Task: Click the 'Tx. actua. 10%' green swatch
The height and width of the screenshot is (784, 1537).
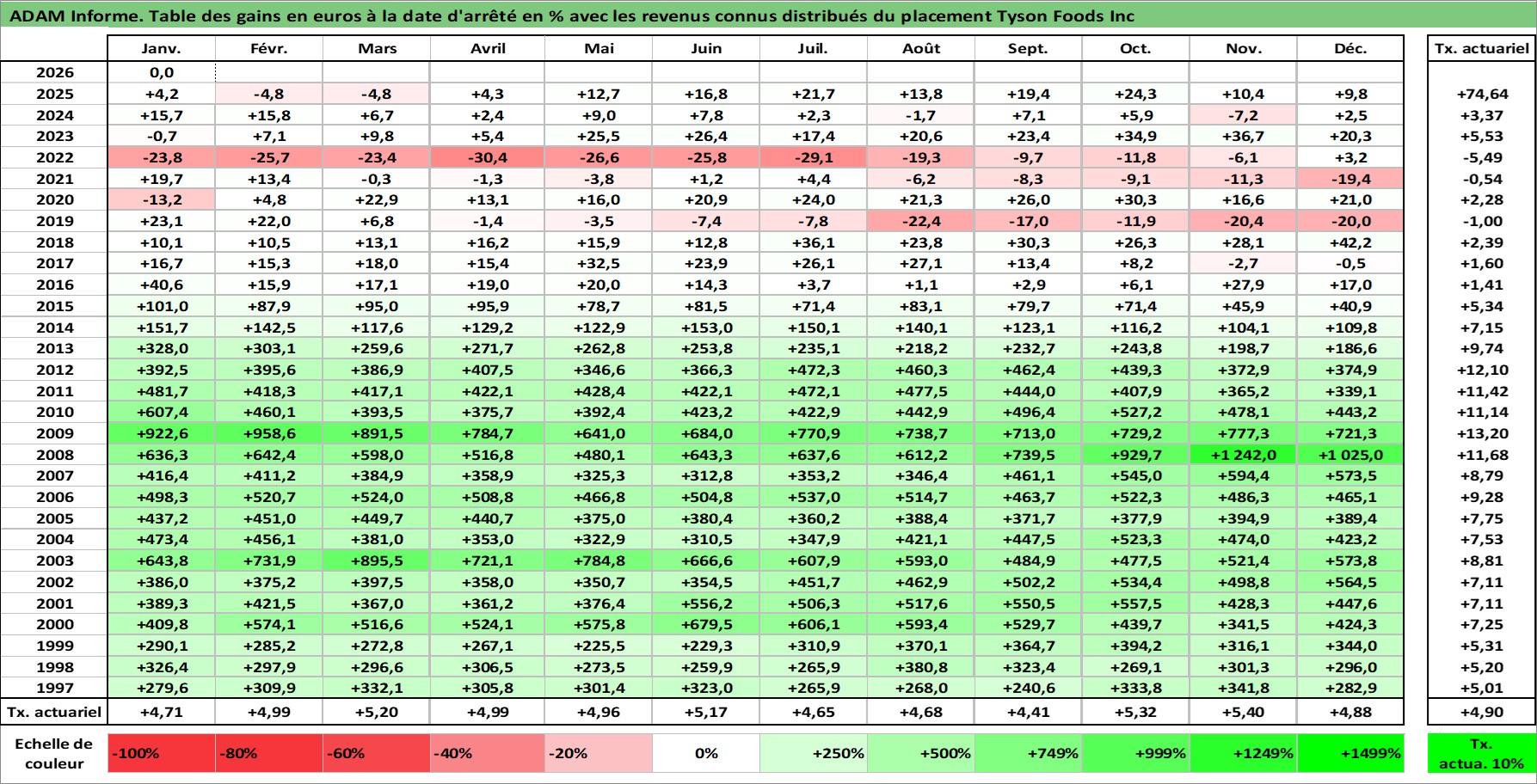Action: (1481, 753)
